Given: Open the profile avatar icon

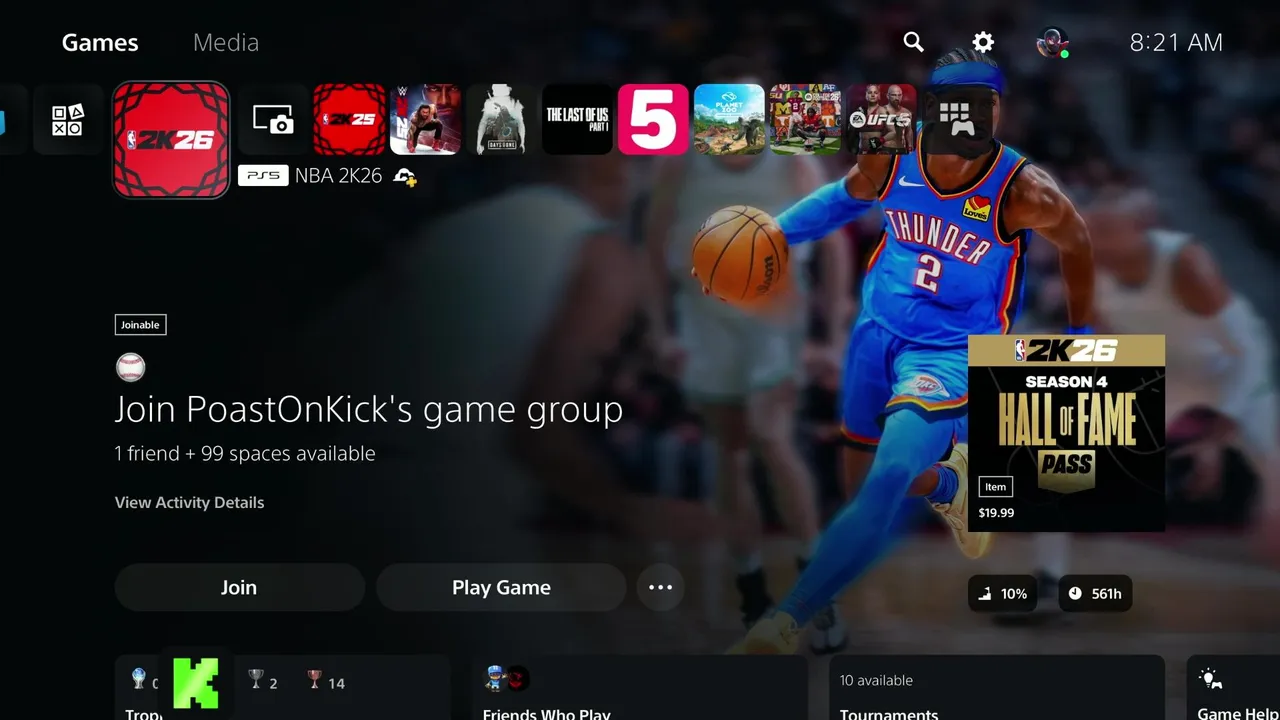Looking at the screenshot, I should (1052, 42).
